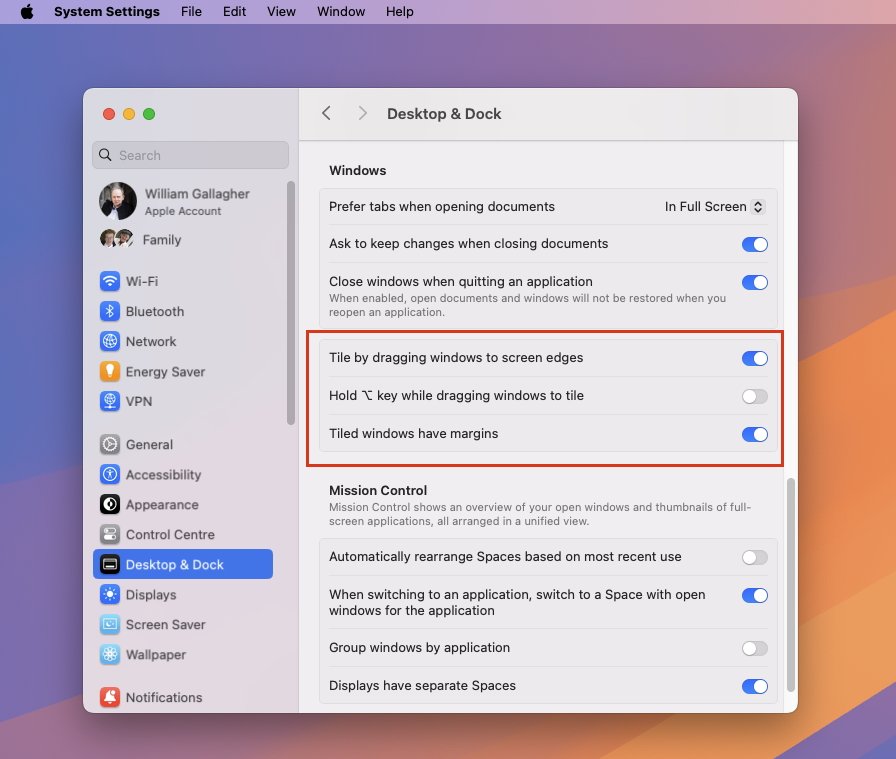Screen dimensions: 896x759
Task: Select Network label in the sidebar
Action: point(151,341)
